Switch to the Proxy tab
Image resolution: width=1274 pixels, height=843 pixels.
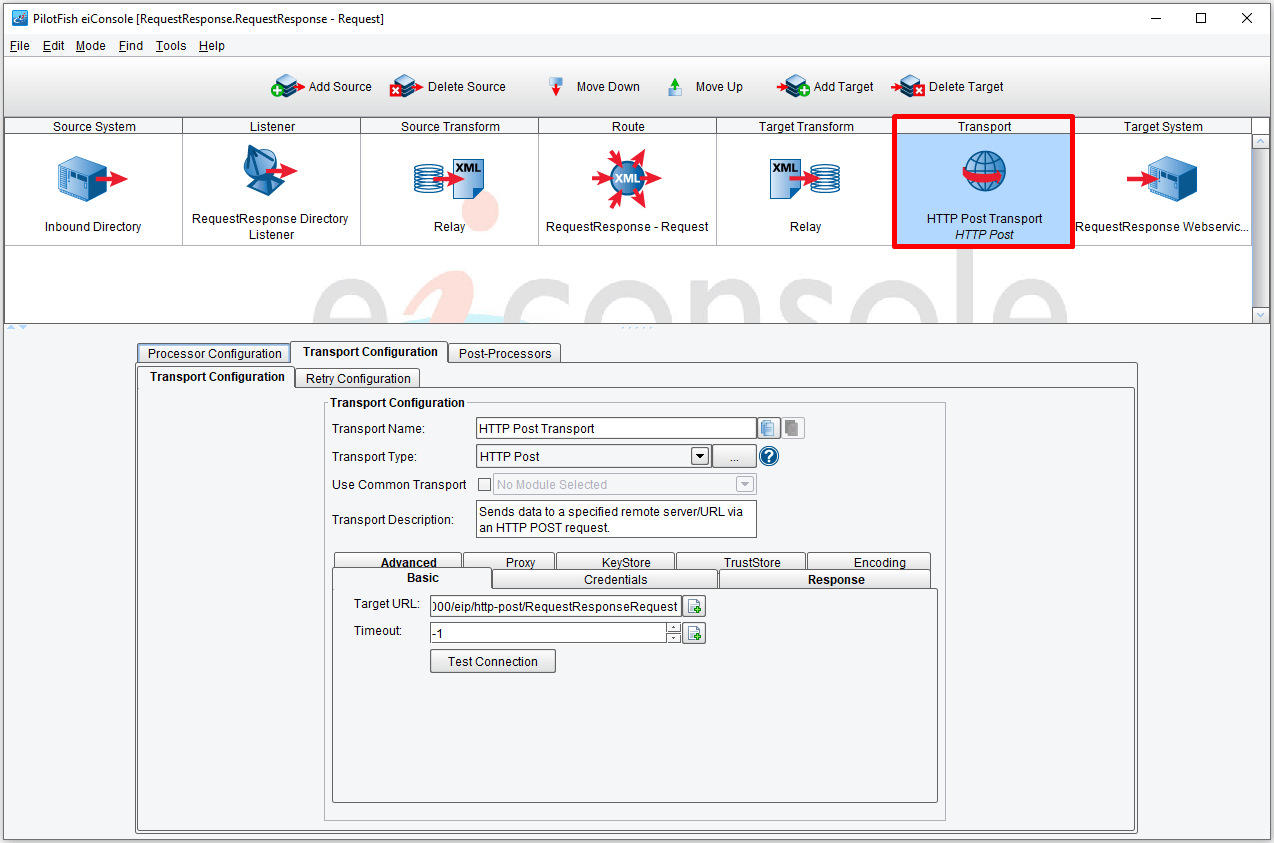click(x=509, y=561)
